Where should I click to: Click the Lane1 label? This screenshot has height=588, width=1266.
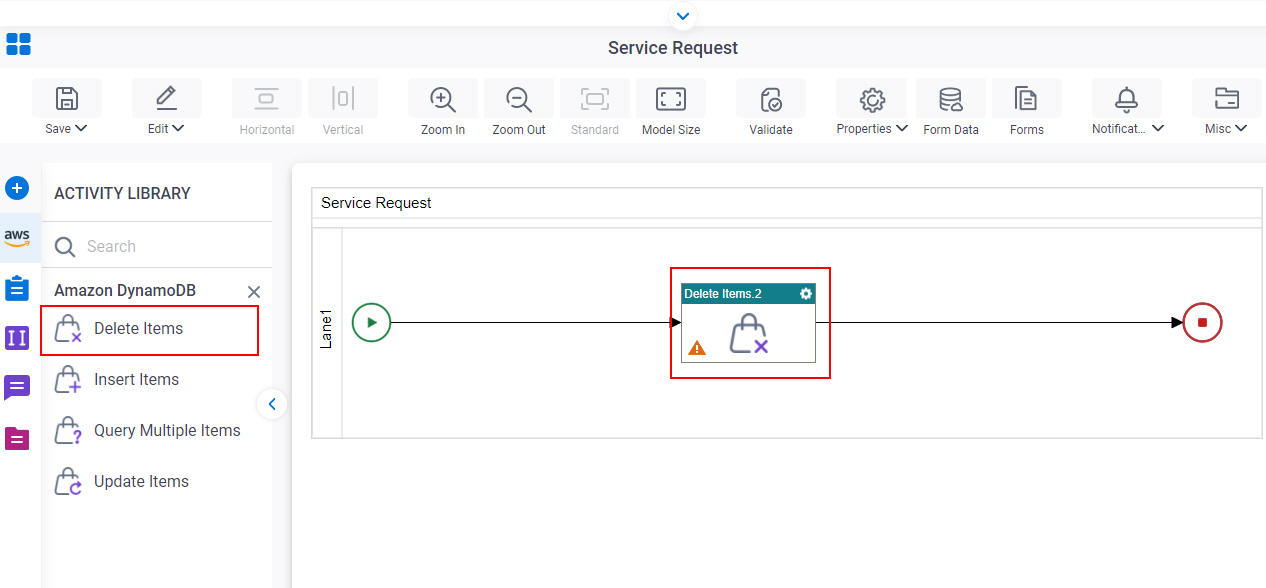(x=326, y=329)
